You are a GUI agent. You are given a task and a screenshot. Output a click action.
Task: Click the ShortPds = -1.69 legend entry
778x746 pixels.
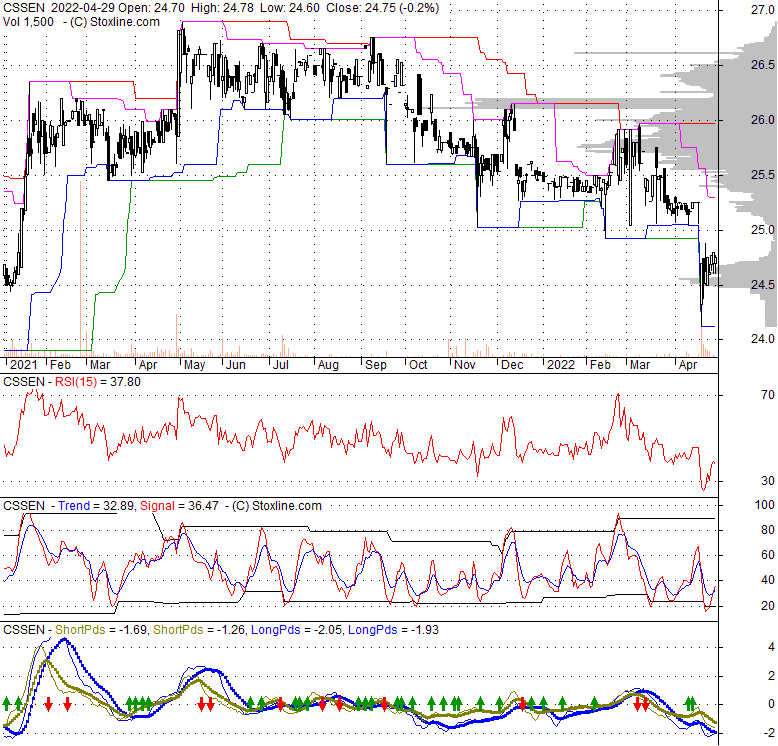[x=101, y=630]
